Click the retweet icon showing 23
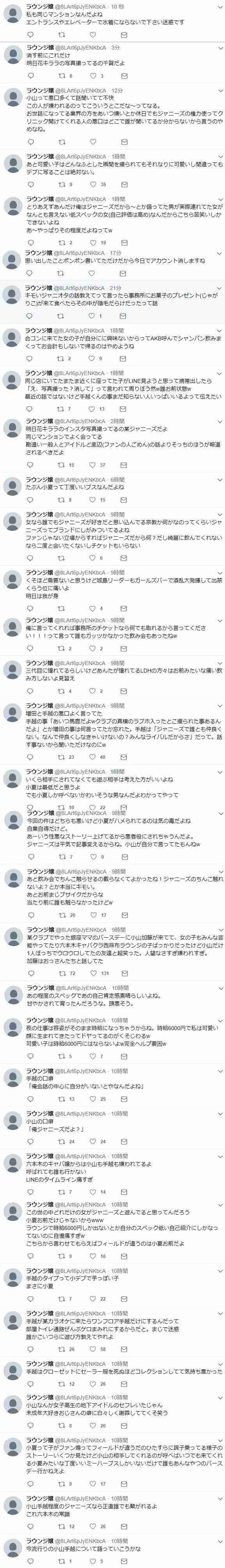 60,756
